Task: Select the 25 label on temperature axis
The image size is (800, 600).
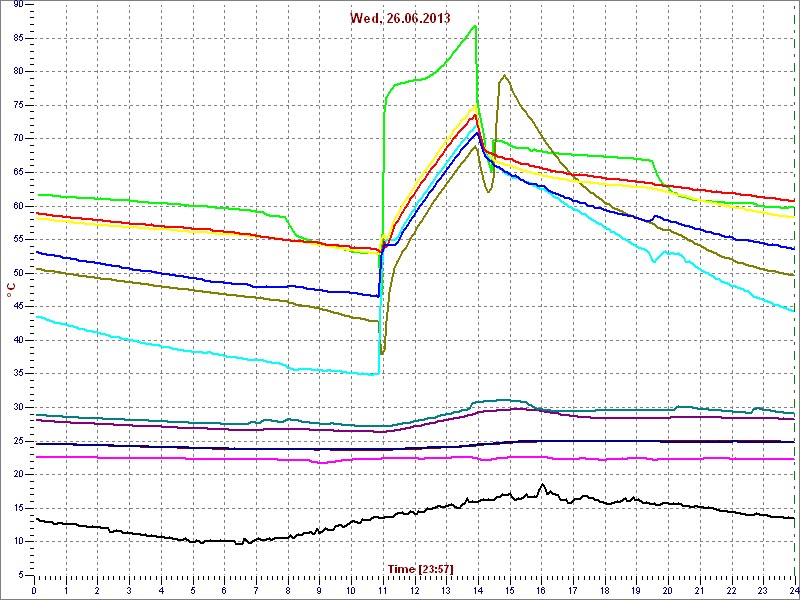Action: 18,441
